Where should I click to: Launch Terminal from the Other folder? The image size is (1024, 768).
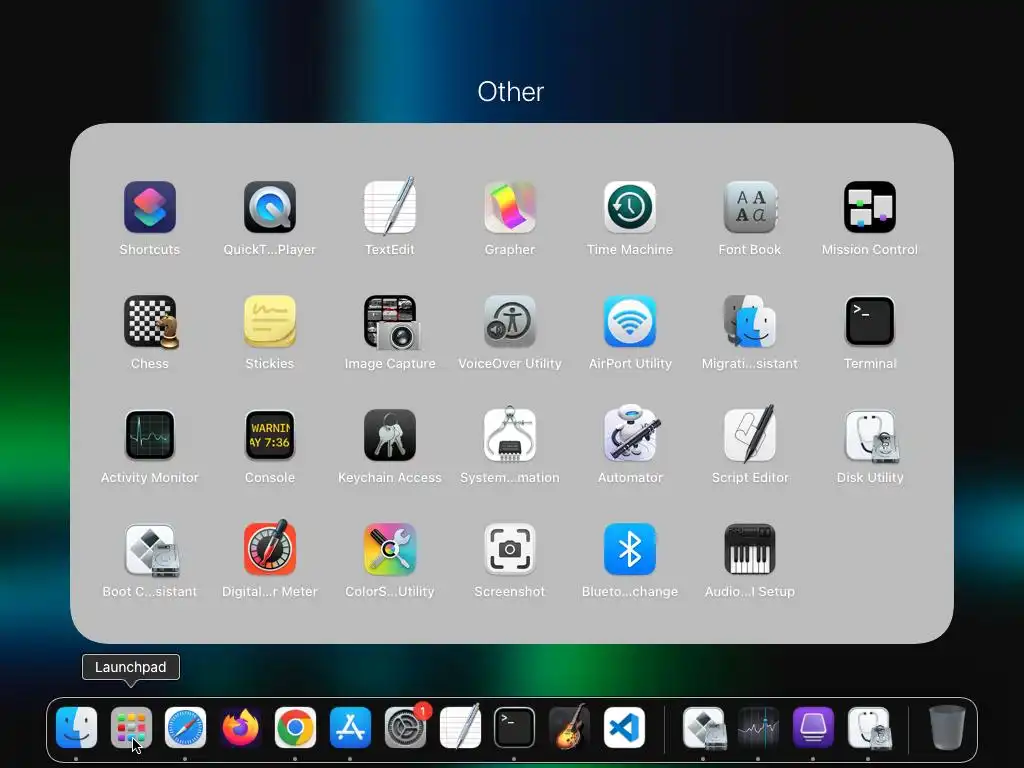tap(870, 321)
